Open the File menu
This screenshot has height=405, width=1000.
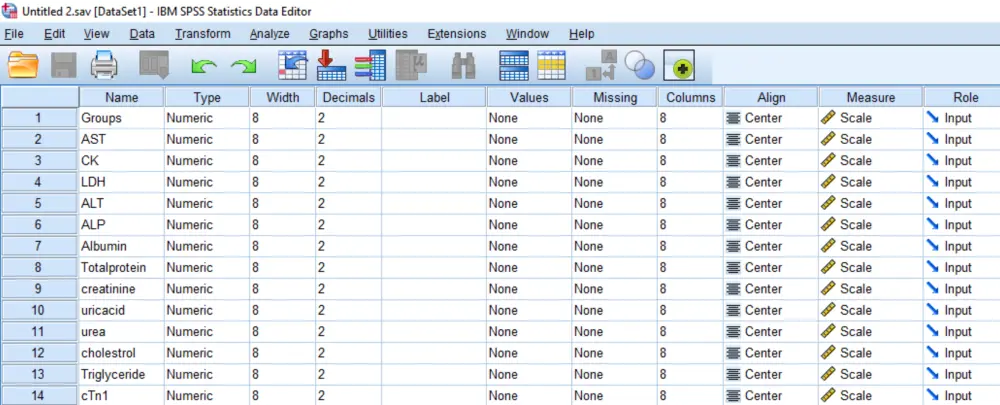(x=14, y=34)
